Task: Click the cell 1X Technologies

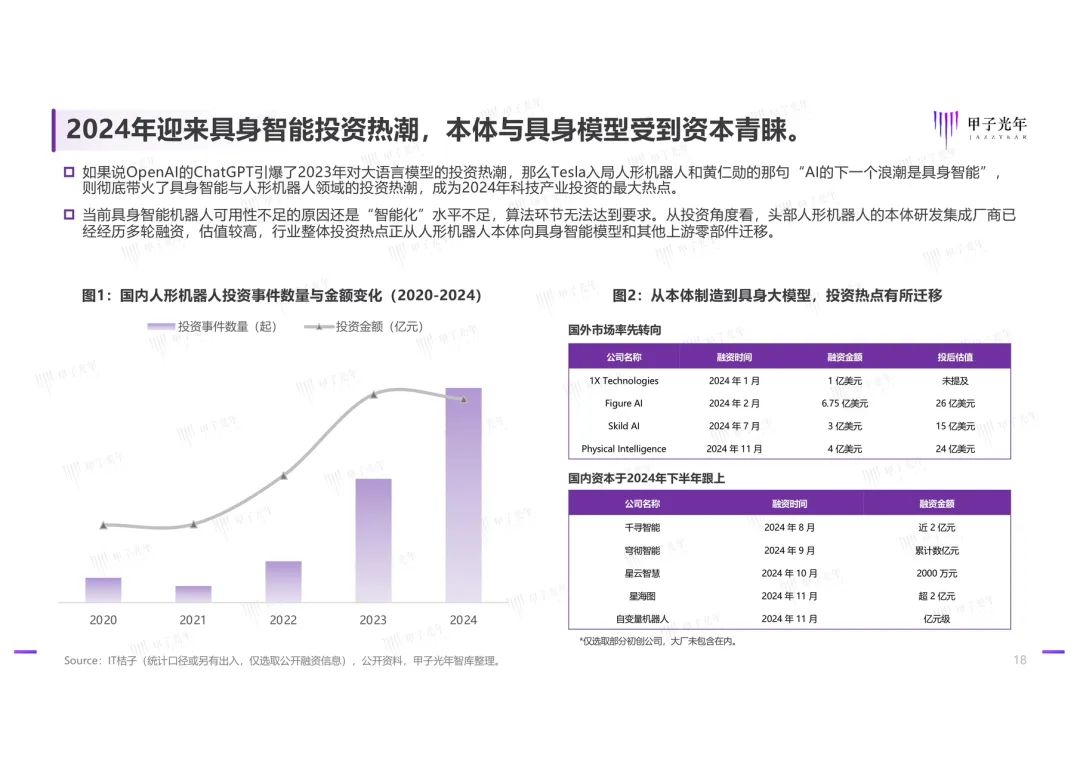Action: coord(624,381)
